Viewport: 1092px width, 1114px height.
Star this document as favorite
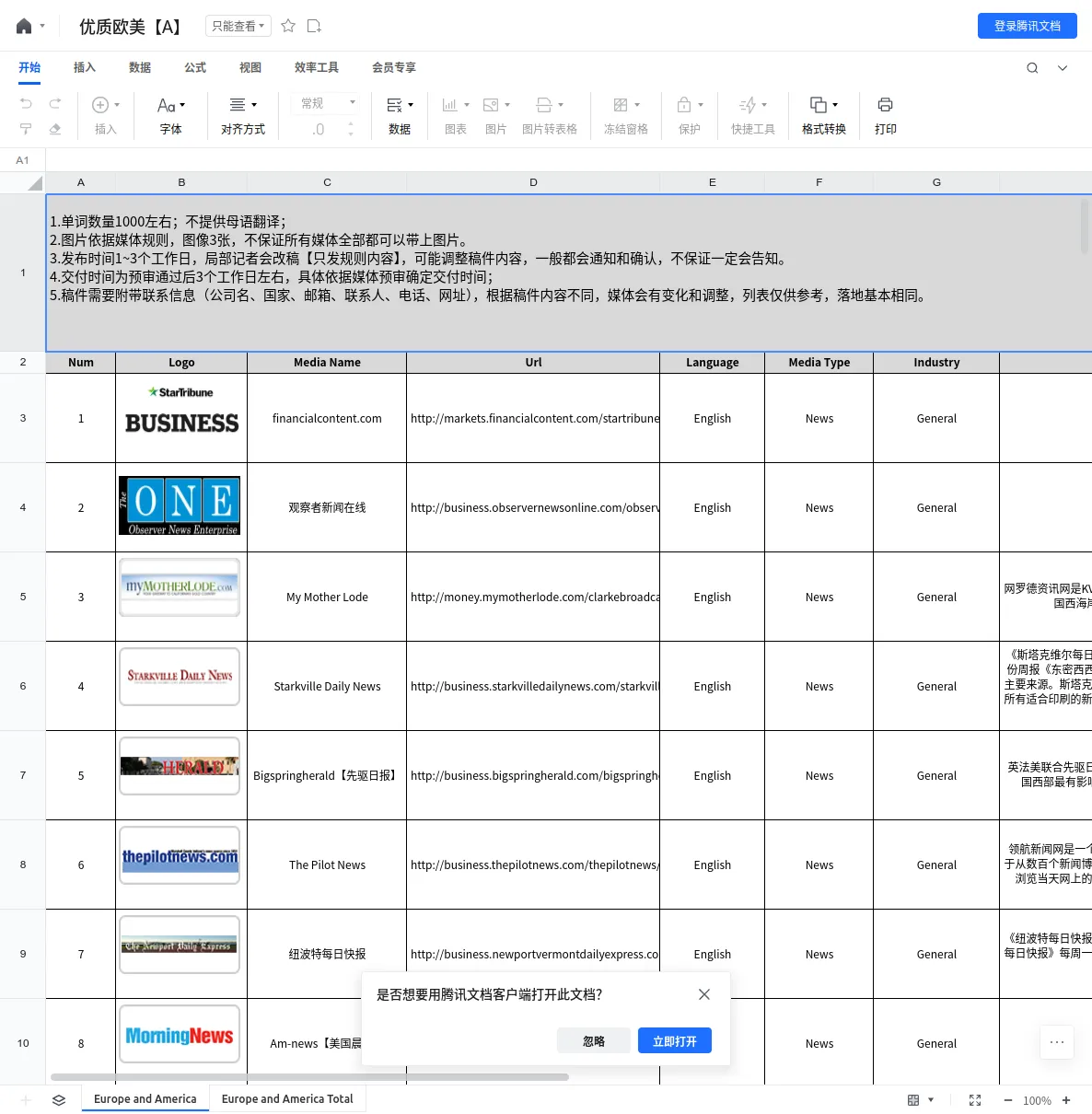click(288, 26)
